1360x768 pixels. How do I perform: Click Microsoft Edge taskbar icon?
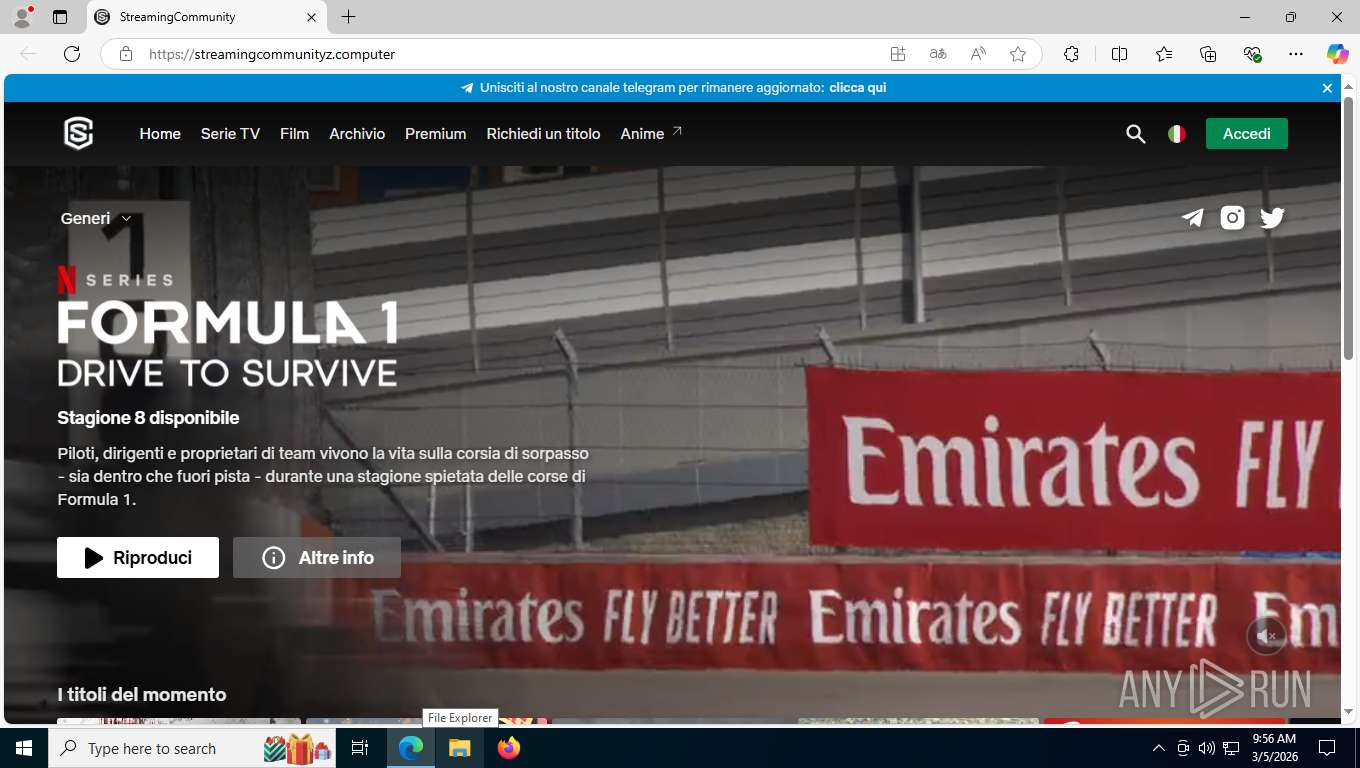411,748
